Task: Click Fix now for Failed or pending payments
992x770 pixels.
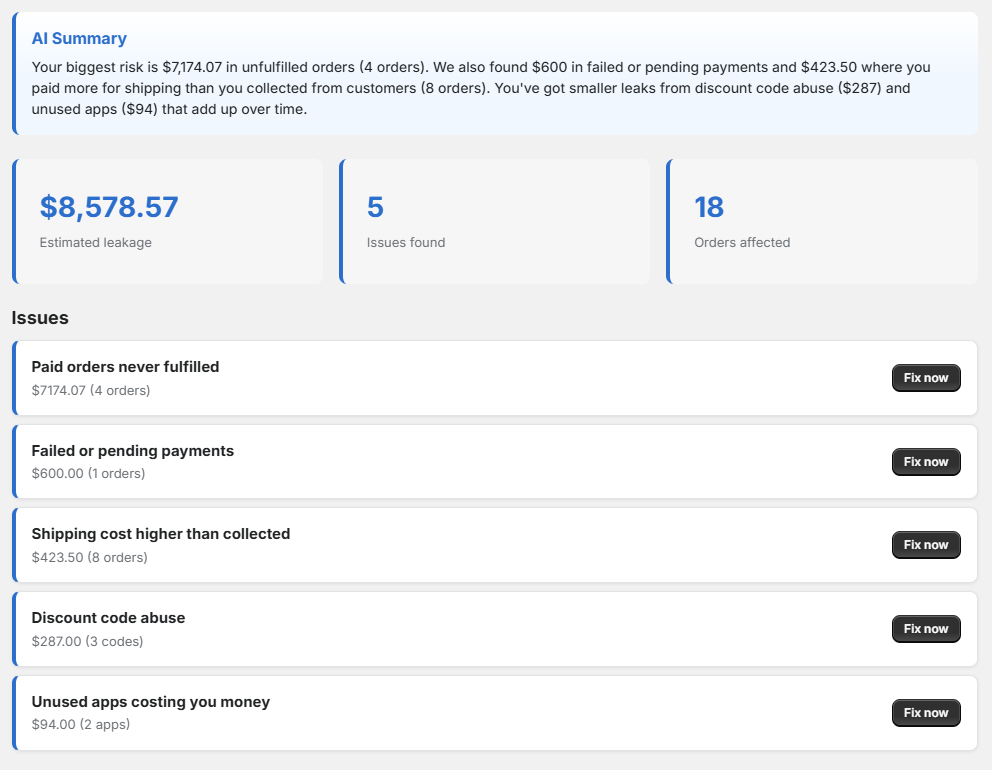Action: coord(926,462)
